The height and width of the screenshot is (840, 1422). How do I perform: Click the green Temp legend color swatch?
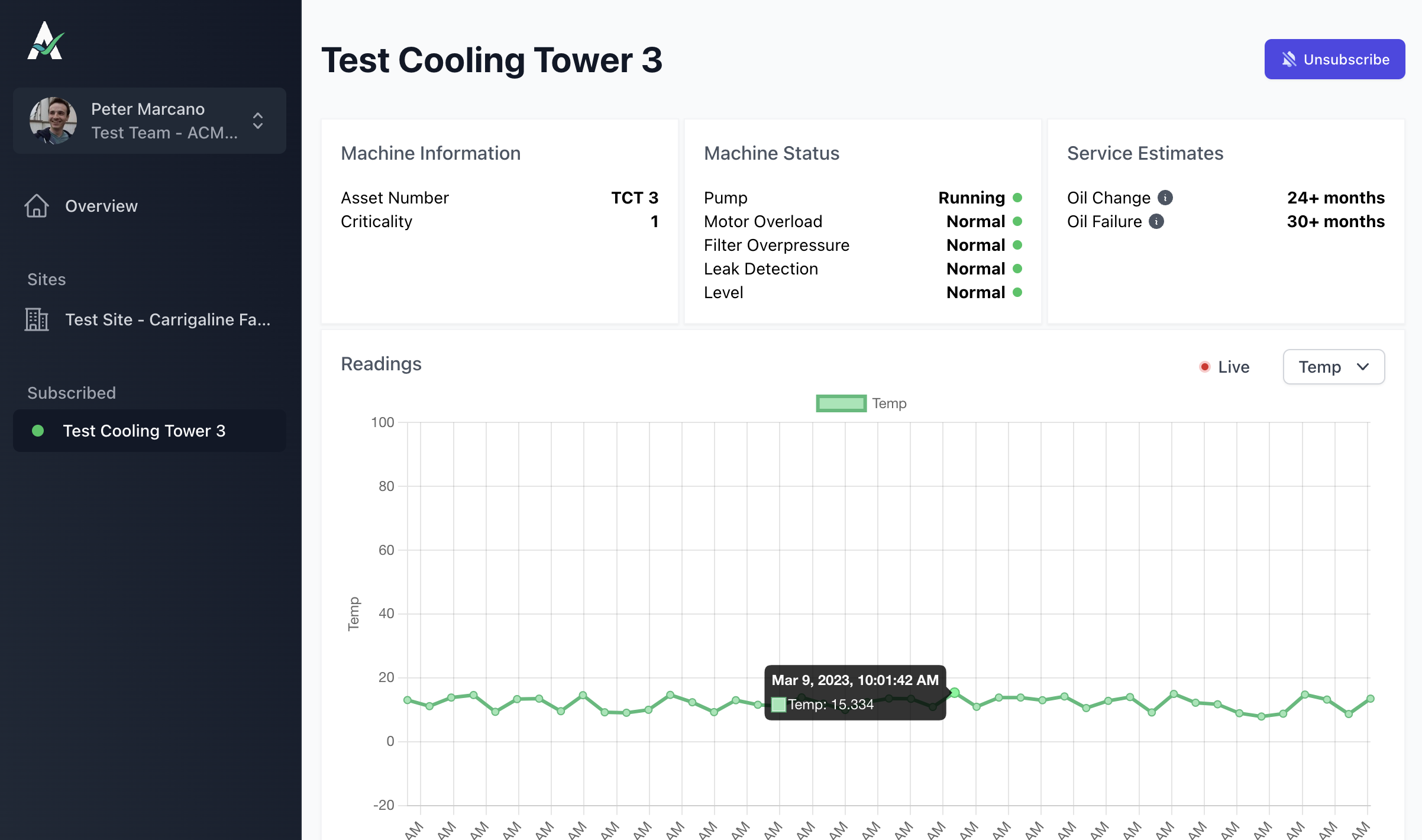pos(841,403)
